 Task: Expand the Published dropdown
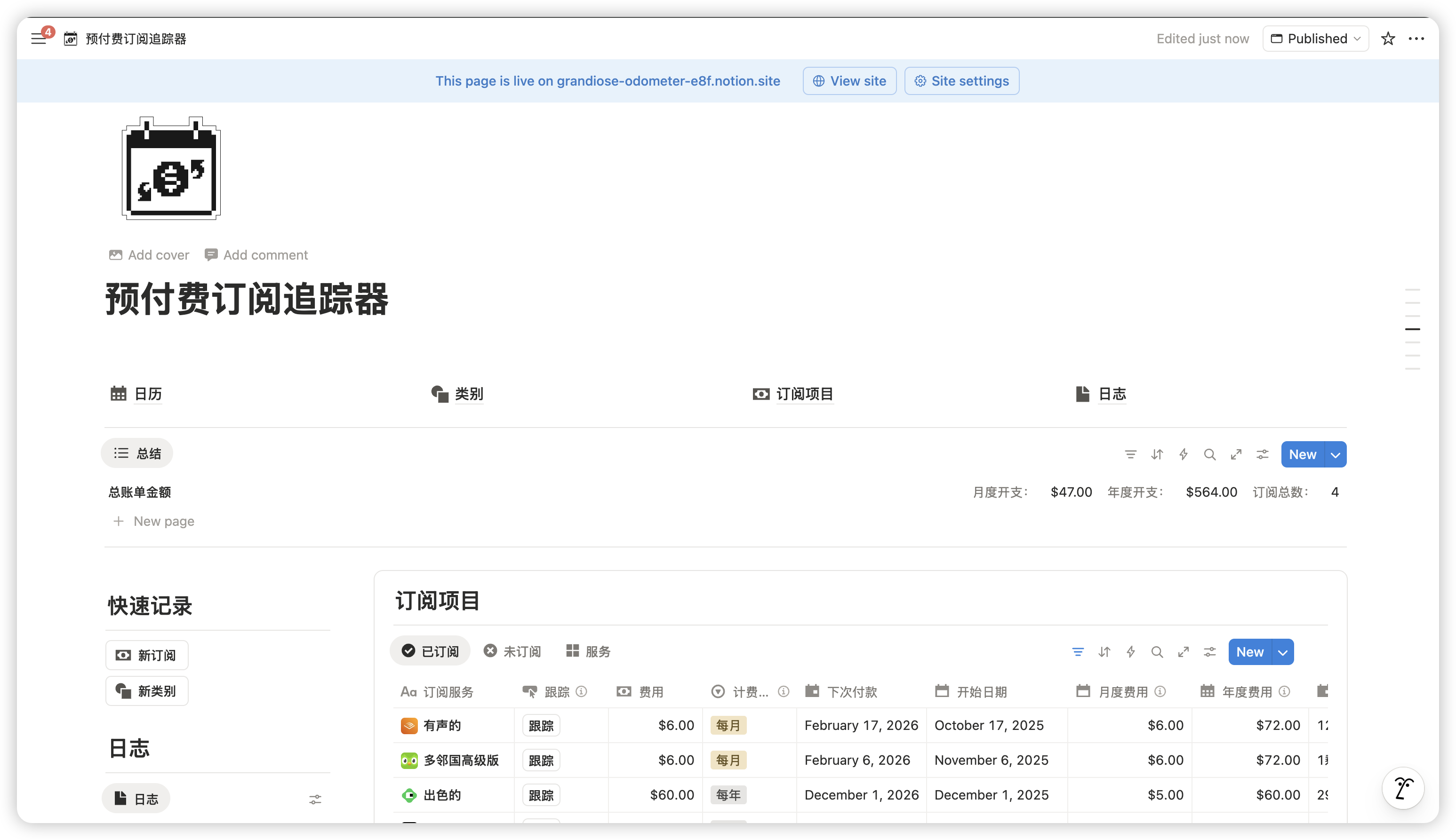[1315, 39]
